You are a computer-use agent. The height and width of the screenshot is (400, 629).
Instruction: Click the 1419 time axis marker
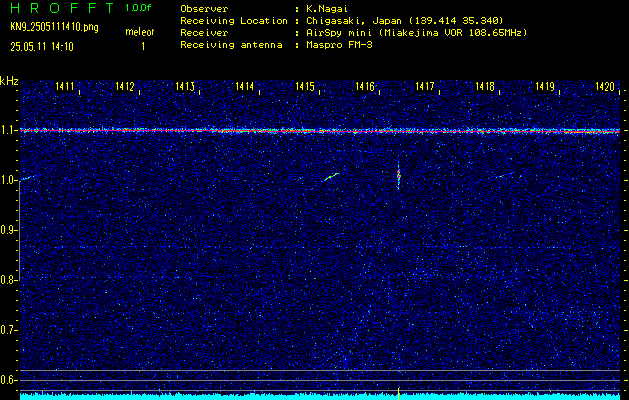pos(545,86)
